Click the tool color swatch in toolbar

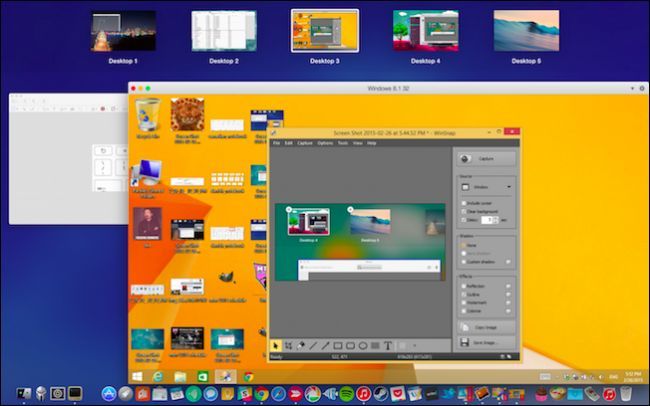point(403,345)
